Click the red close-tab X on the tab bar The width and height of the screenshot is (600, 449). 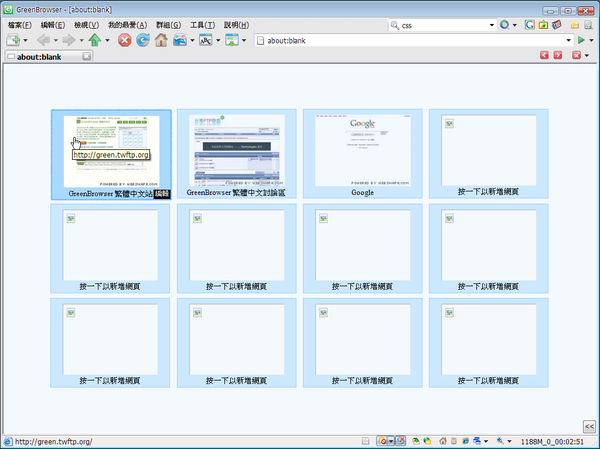click(577, 55)
